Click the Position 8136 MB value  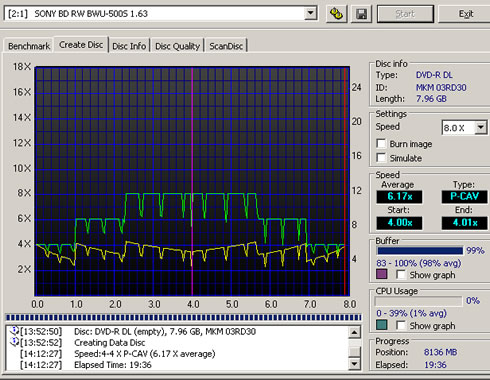[x=440, y=352]
